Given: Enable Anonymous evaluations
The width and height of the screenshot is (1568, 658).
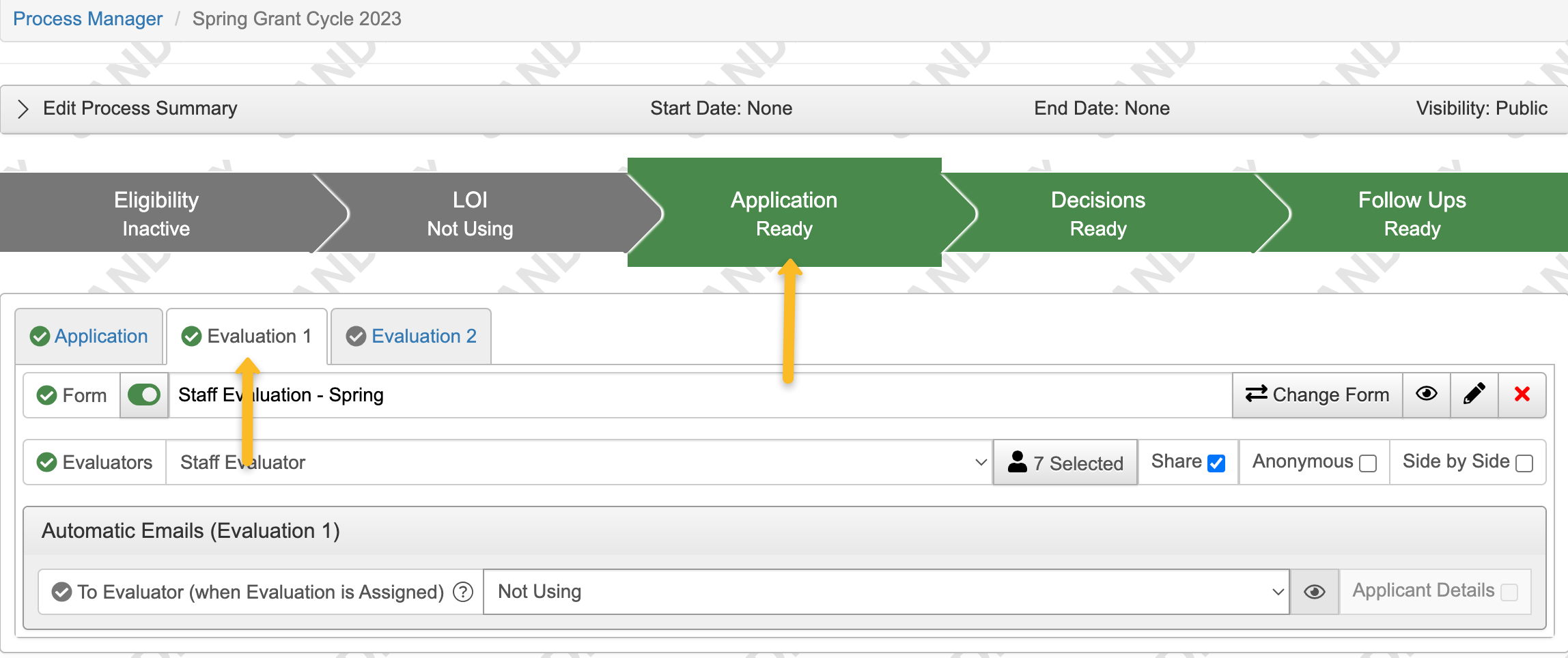Looking at the screenshot, I should [x=1368, y=463].
